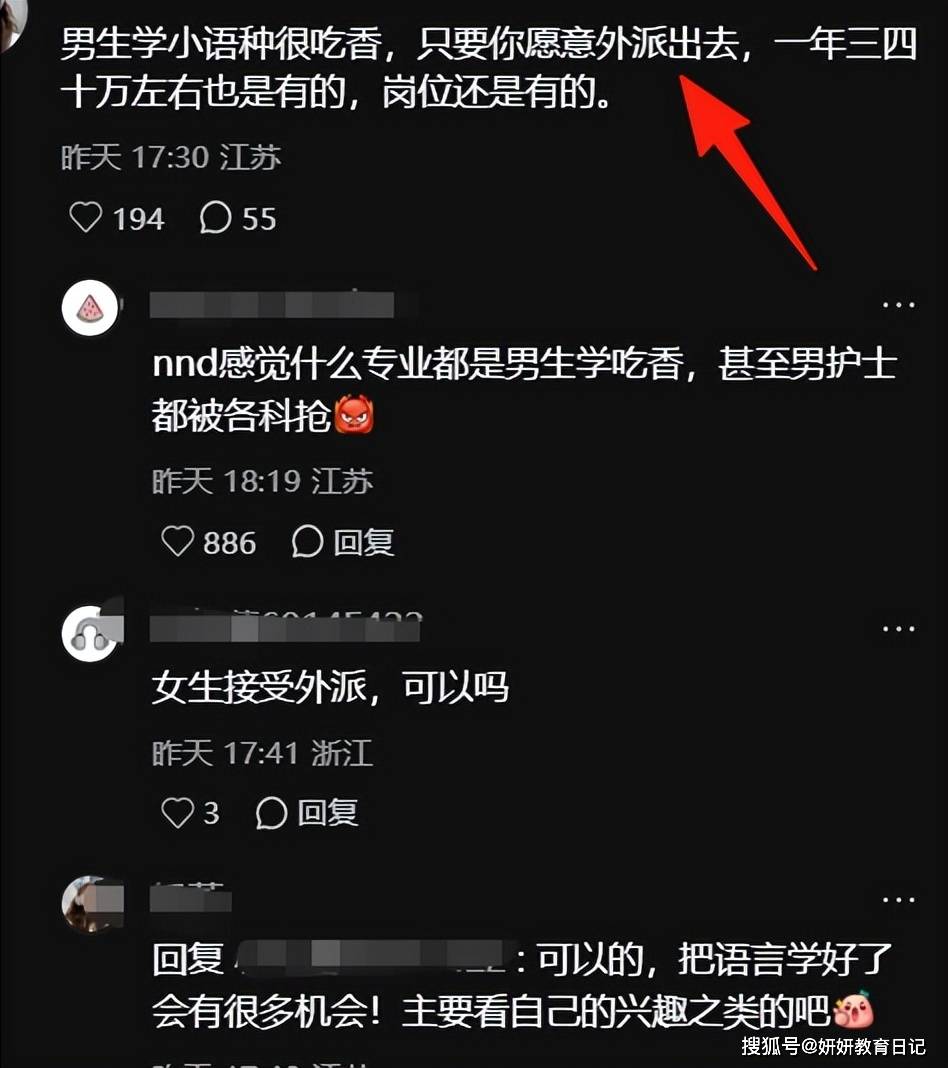Image resolution: width=948 pixels, height=1068 pixels.
Task: Open blurred username of headphone commenter
Action: pyautogui.click(x=285, y=628)
